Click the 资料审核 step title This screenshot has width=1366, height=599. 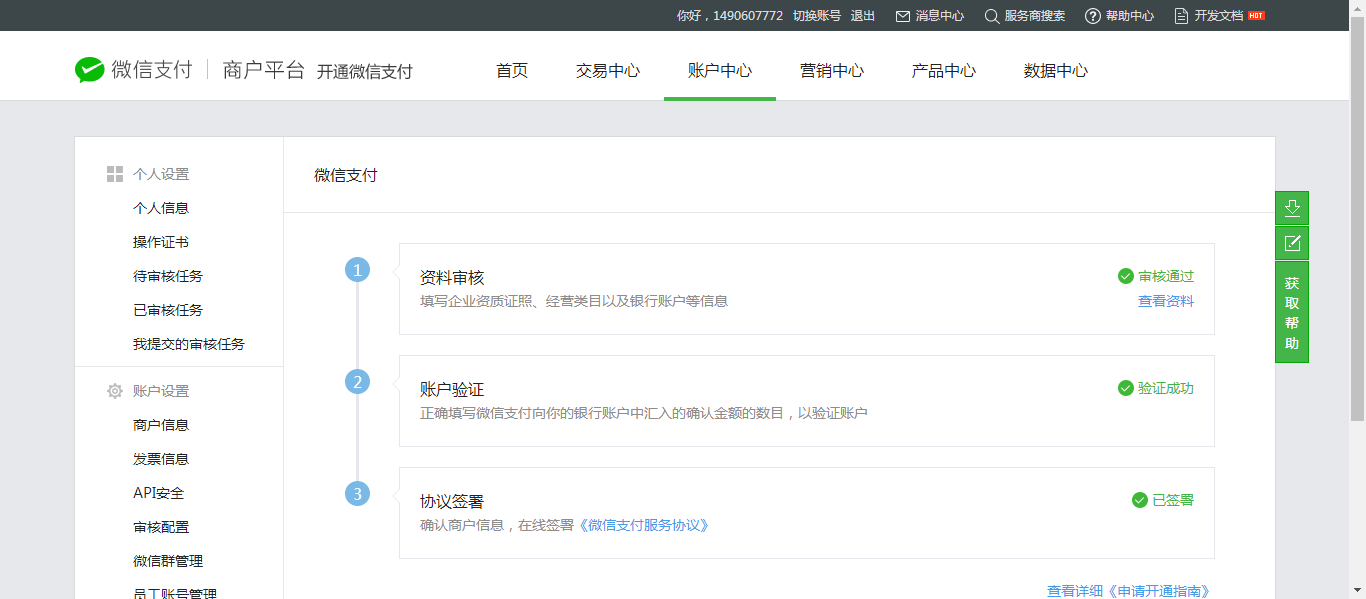452,277
